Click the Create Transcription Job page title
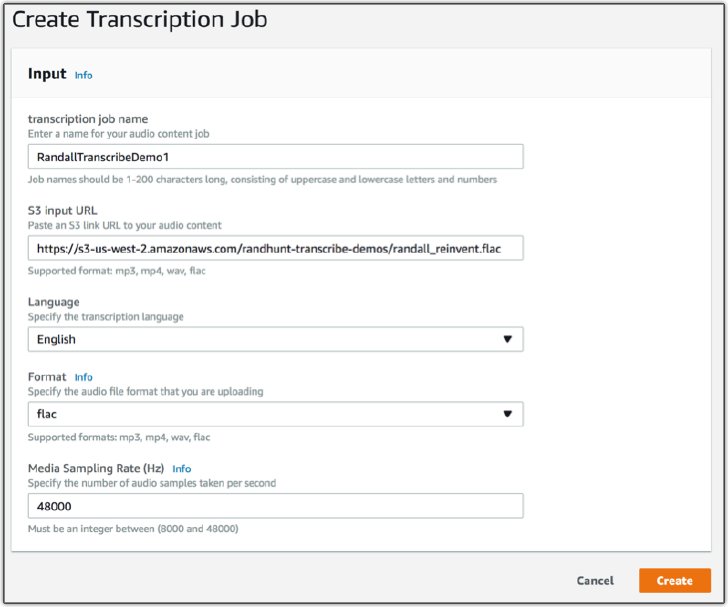Image resolution: width=728 pixels, height=607 pixels. (x=140, y=20)
